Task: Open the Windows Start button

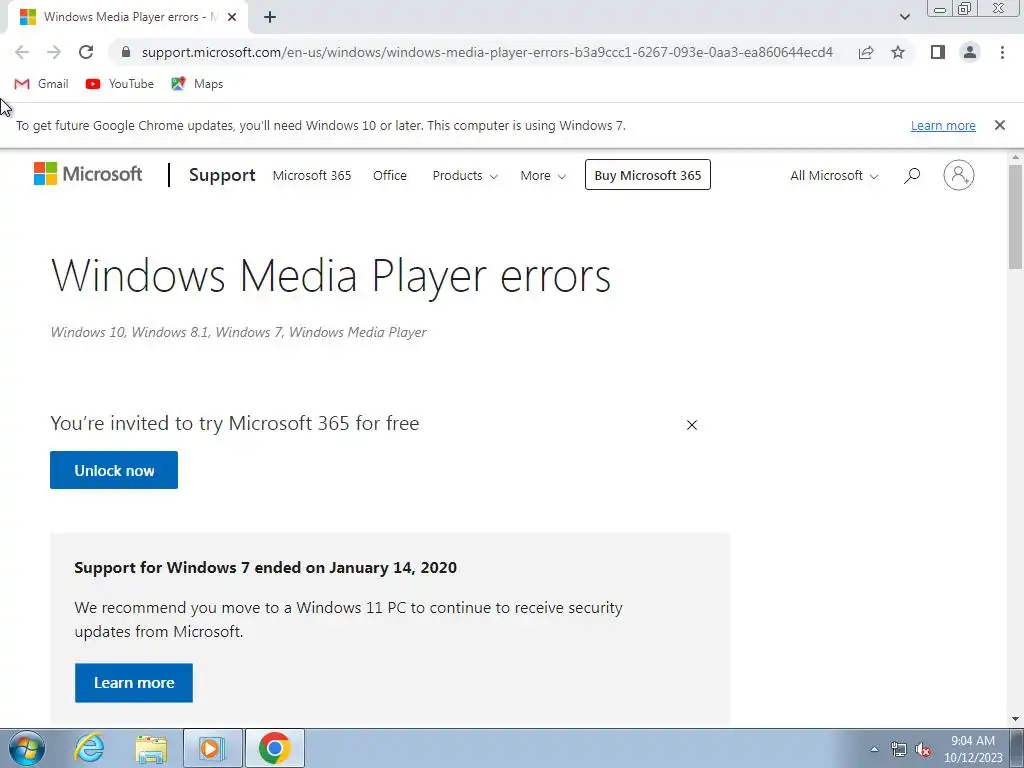Action: [x=26, y=748]
